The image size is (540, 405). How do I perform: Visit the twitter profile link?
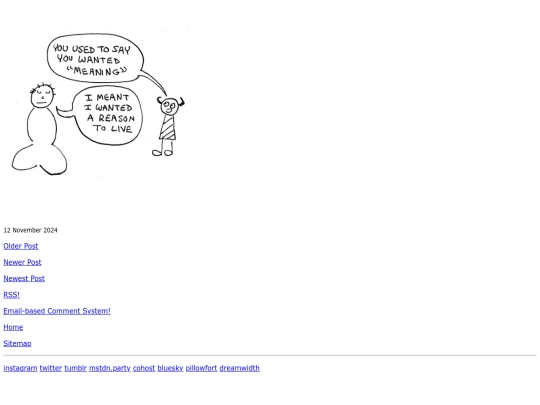(x=51, y=368)
